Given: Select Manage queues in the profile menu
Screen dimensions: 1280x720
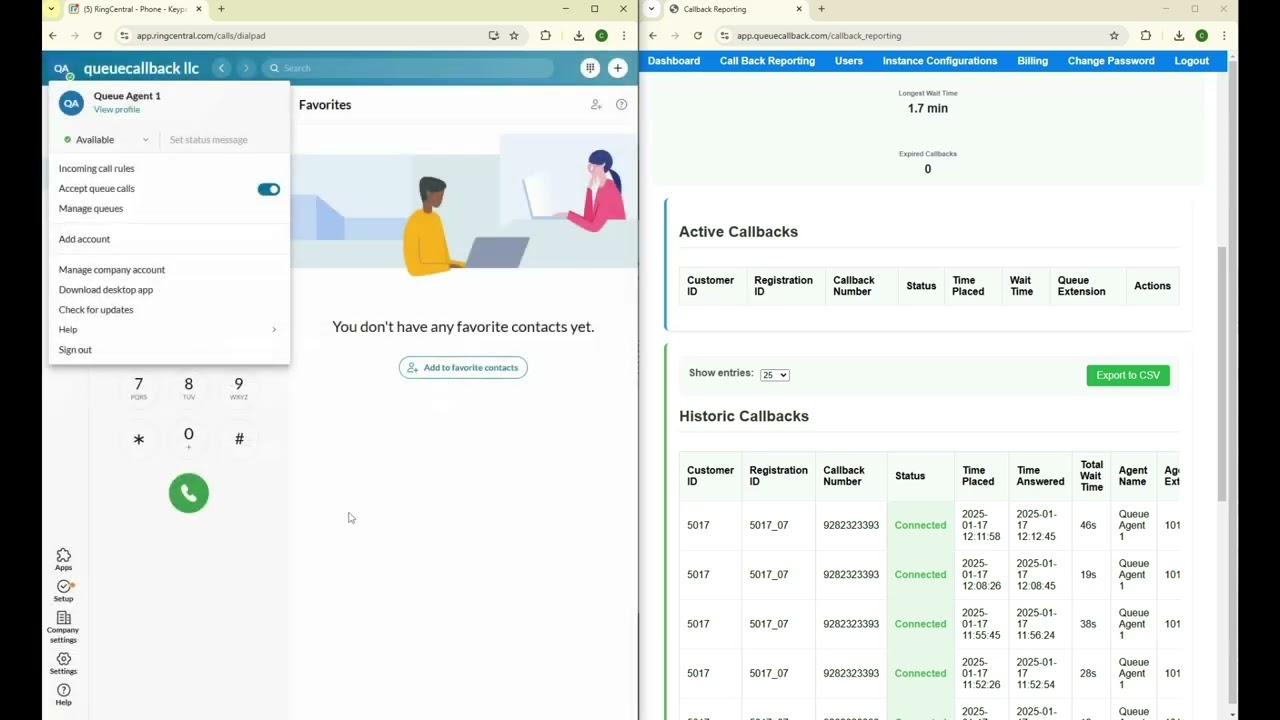Looking at the screenshot, I should coord(91,209).
